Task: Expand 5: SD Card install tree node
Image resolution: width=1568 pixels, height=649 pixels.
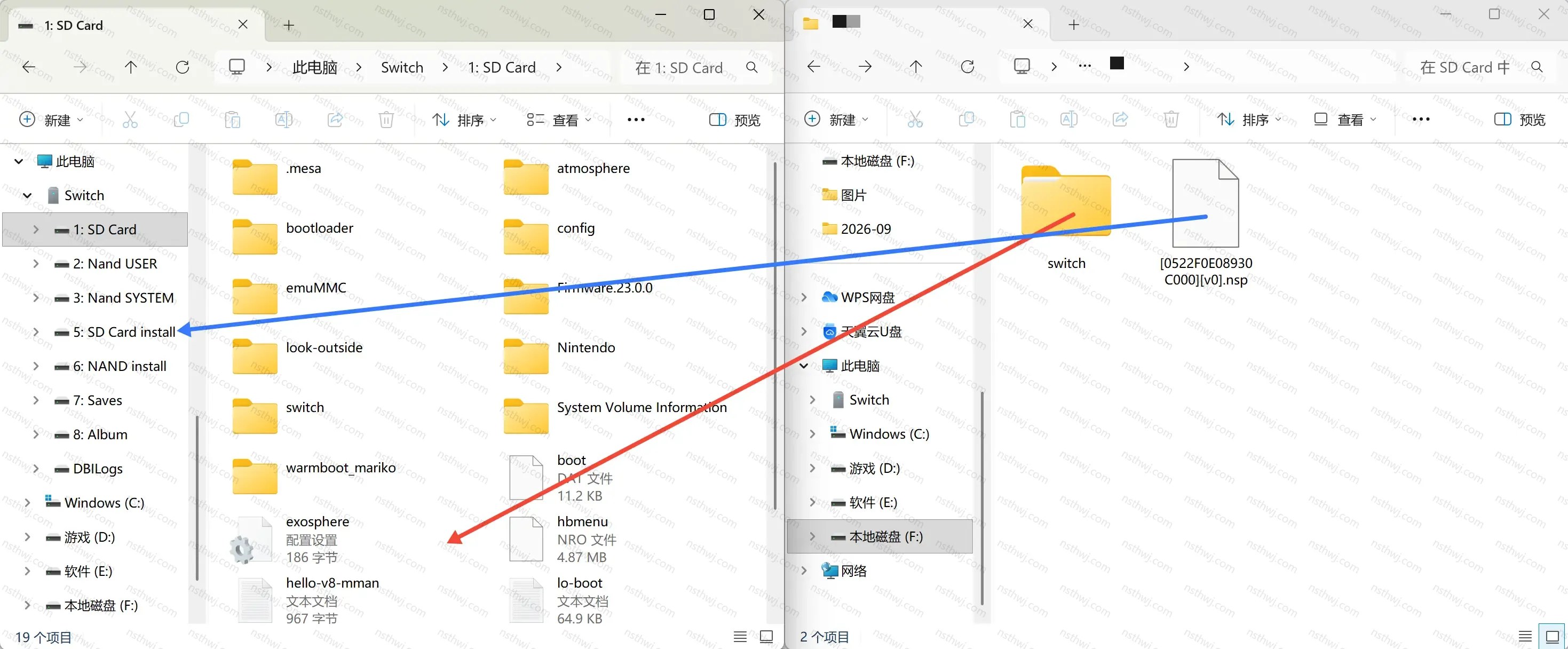Action: [36, 332]
